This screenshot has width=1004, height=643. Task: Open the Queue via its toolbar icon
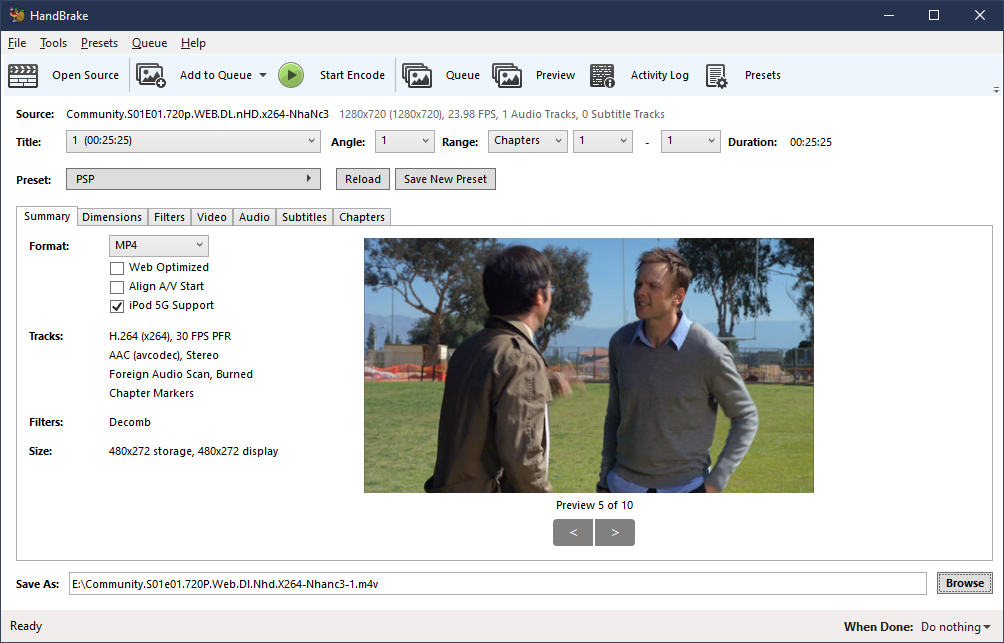tap(417, 75)
